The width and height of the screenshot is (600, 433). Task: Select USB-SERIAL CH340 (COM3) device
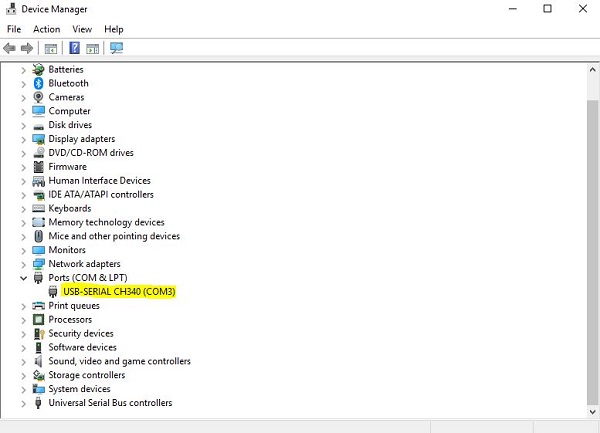(x=119, y=291)
